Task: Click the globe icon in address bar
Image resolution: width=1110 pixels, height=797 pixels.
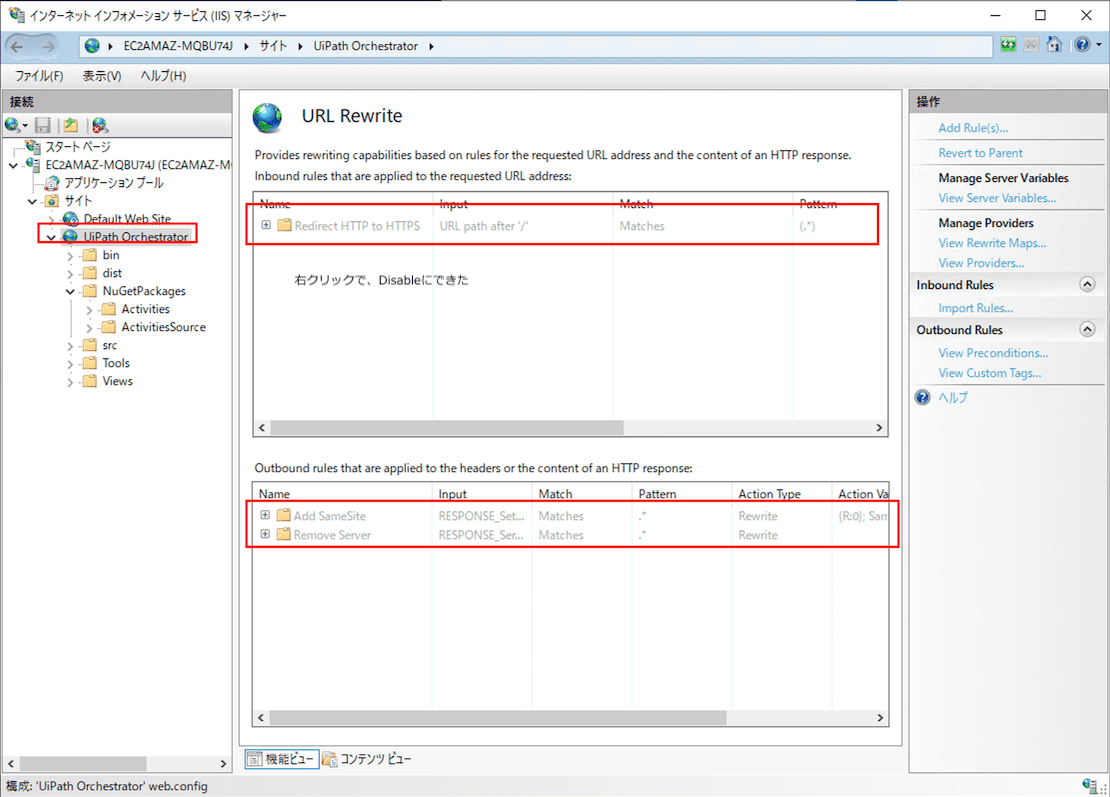Action: tap(92, 46)
